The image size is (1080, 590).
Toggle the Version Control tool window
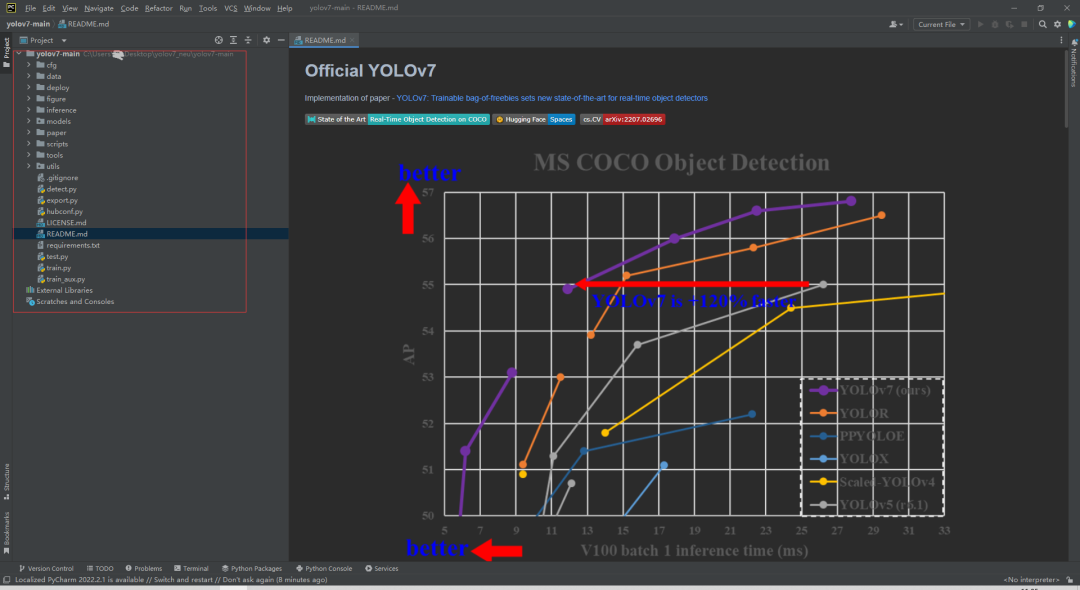(46, 569)
